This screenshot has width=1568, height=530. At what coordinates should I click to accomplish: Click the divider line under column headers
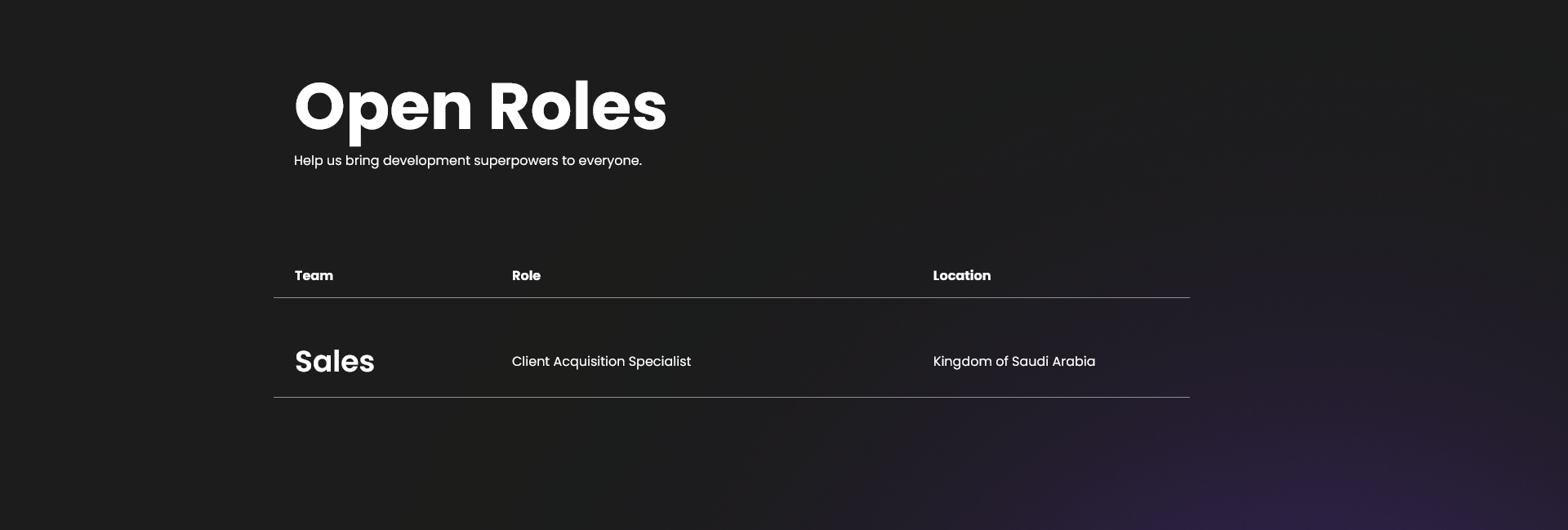pos(731,298)
